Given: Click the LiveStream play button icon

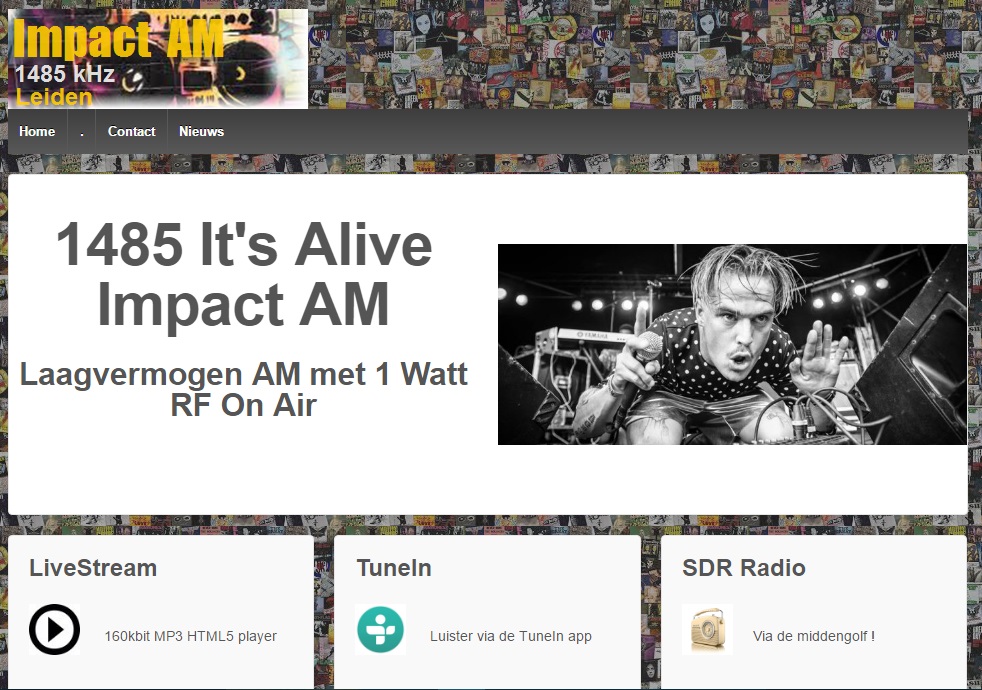Looking at the screenshot, I should pos(54,629).
